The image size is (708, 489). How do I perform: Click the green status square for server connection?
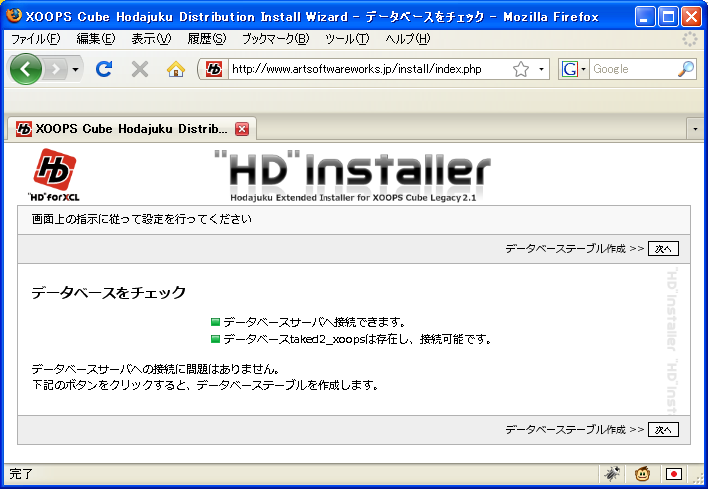click(215, 322)
